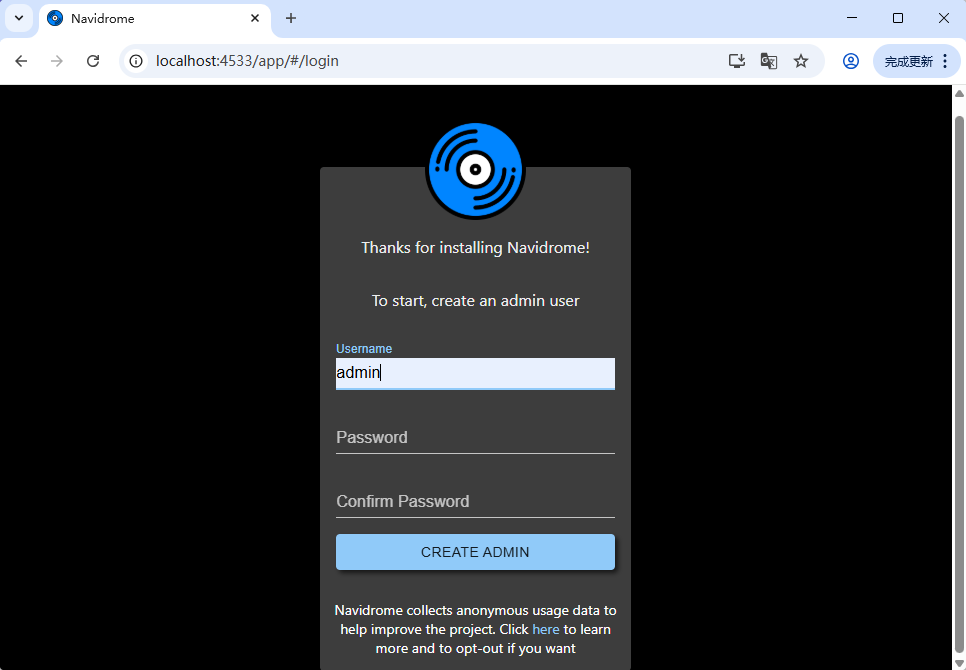Open the Chrome profile icon
The height and width of the screenshot is (670, 966).
tap(851, 61)
